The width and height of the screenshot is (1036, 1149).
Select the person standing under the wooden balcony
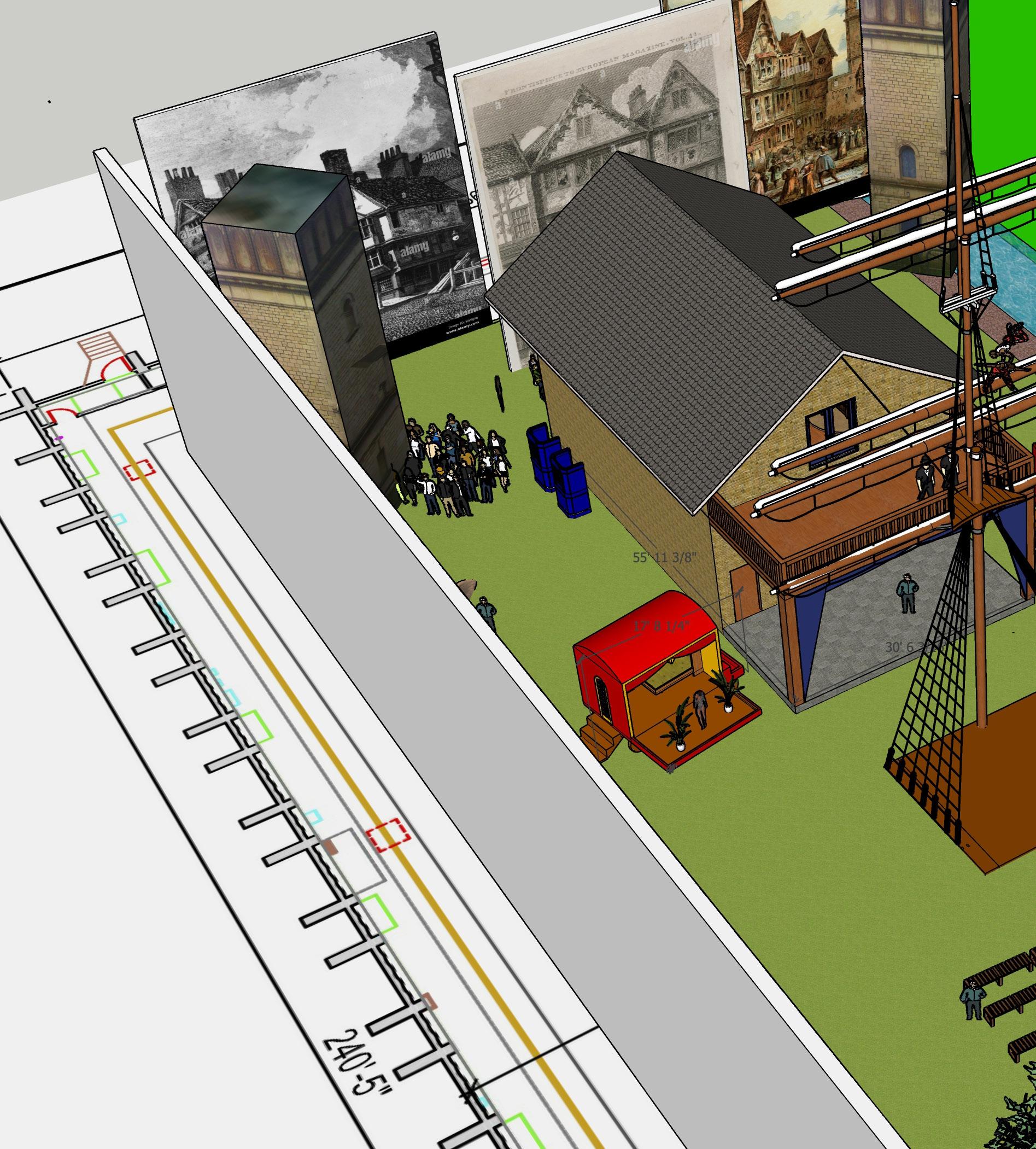[907, 593]
